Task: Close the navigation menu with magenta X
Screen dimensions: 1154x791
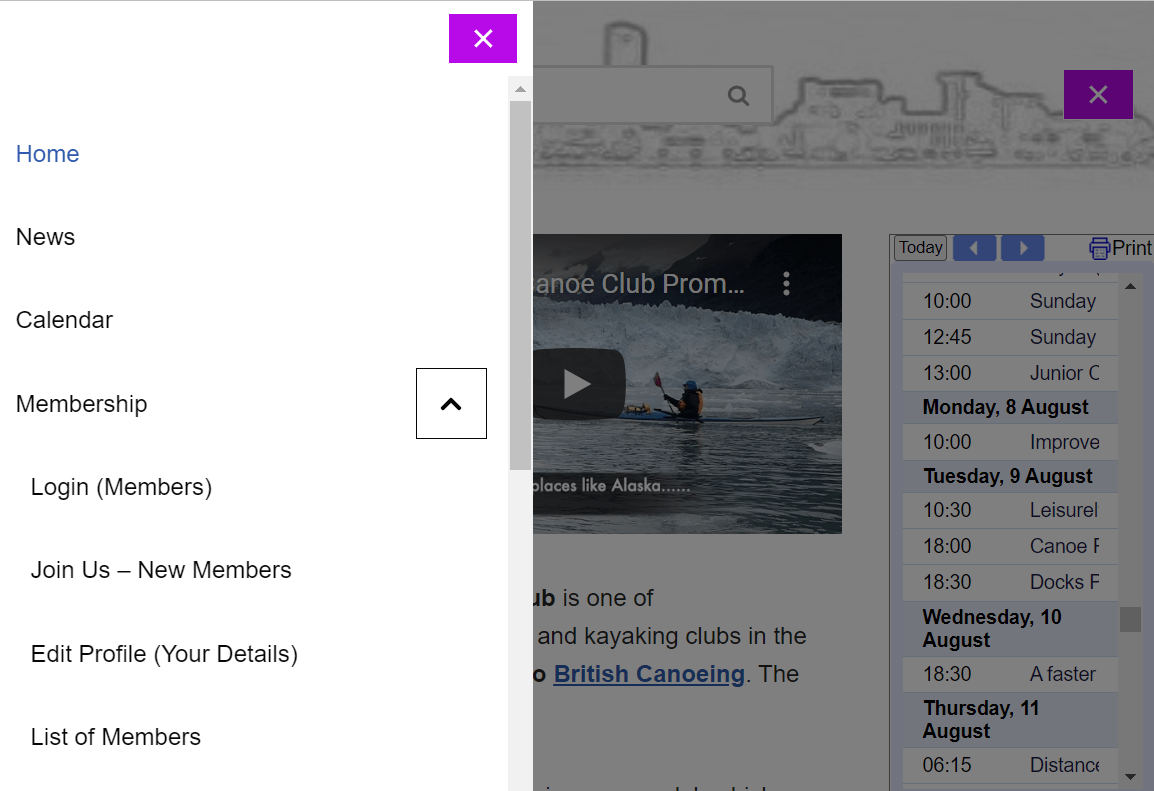Action: (x=483, y=38)
